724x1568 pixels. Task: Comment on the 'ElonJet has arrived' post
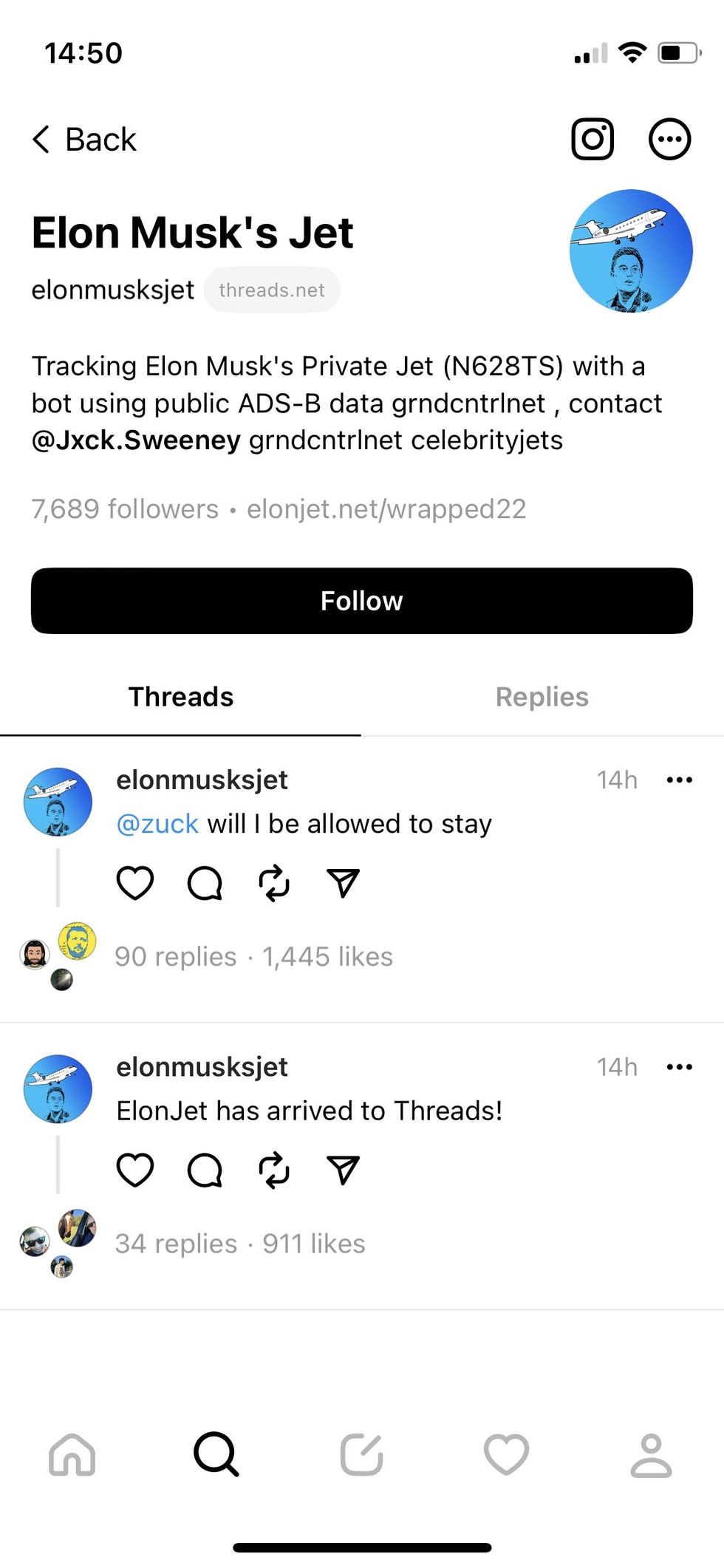[x=205, y=1170]
